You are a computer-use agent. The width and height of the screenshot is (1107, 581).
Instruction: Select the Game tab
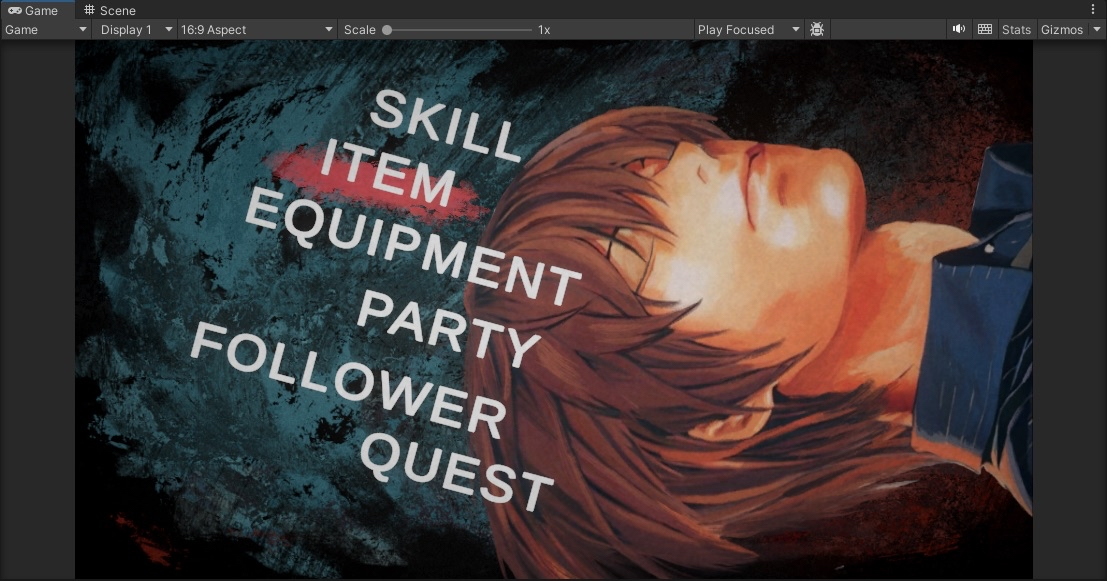[40, 10]
